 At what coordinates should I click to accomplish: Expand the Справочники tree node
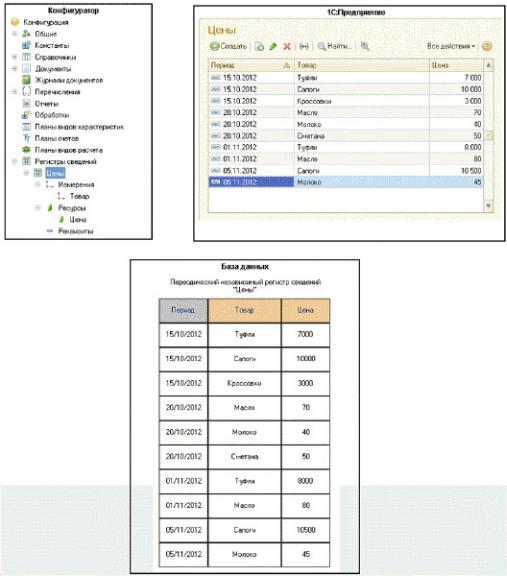[x=15, y=57]
